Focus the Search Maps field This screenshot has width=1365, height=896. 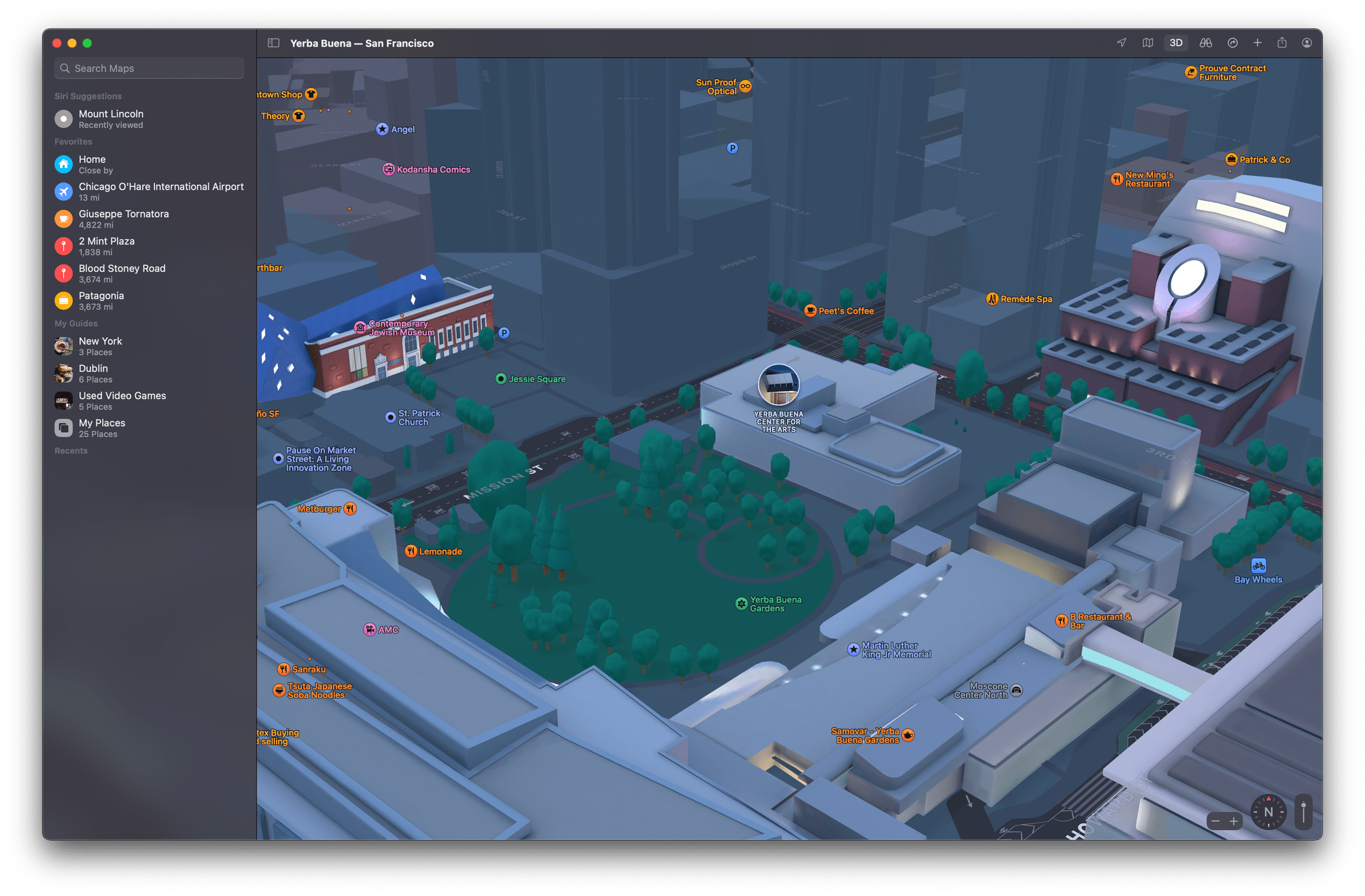click(149, 68)
